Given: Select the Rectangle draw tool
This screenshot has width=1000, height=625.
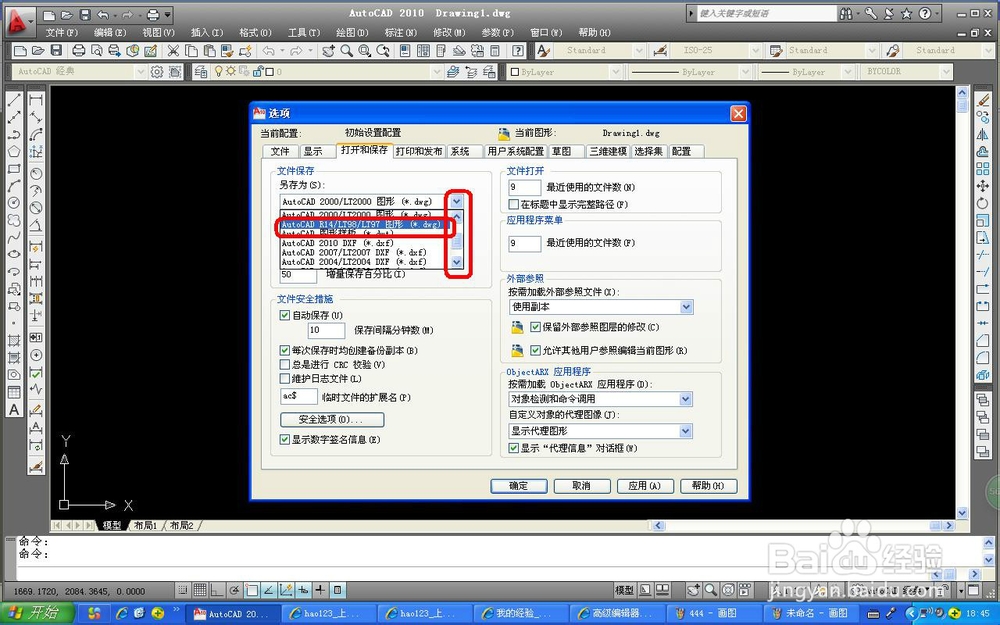Looking at the screenshot, I should tap(14, 169).
